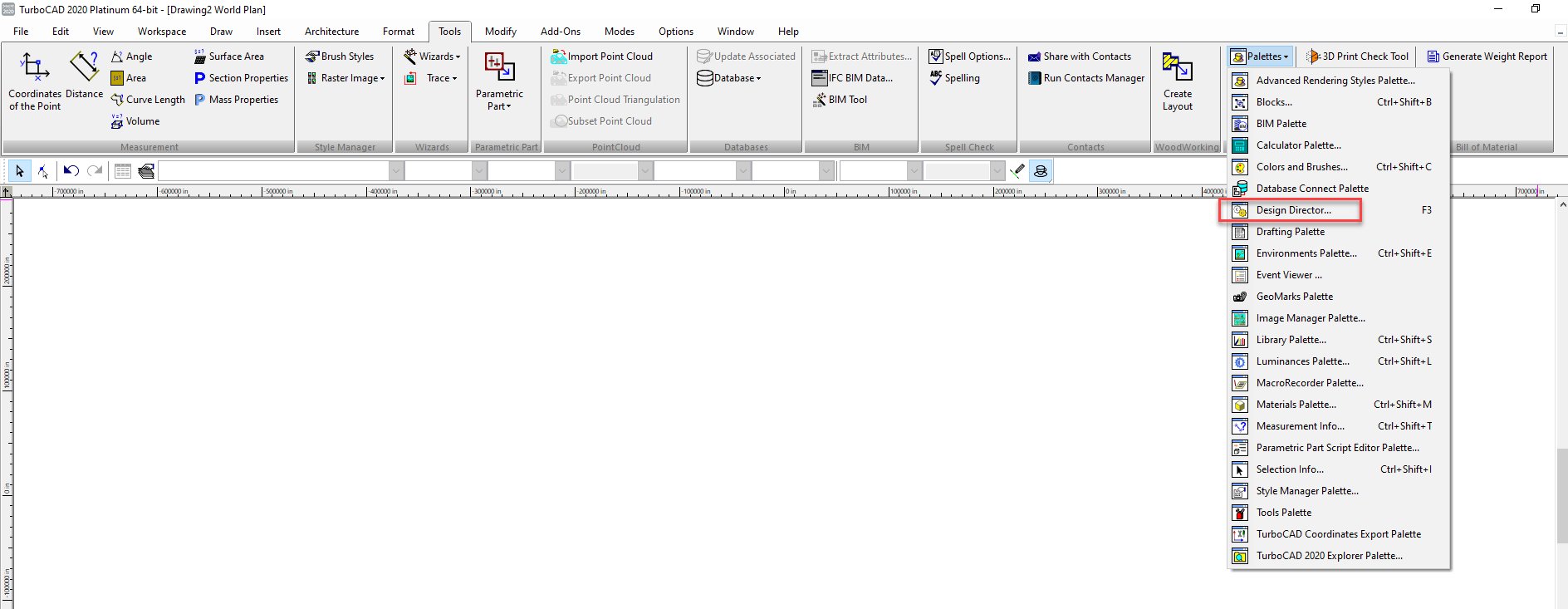Open Selection Info palette
Viewport: 1568px width, 609px height.
pyautogui.click(x=1339, y=469)
